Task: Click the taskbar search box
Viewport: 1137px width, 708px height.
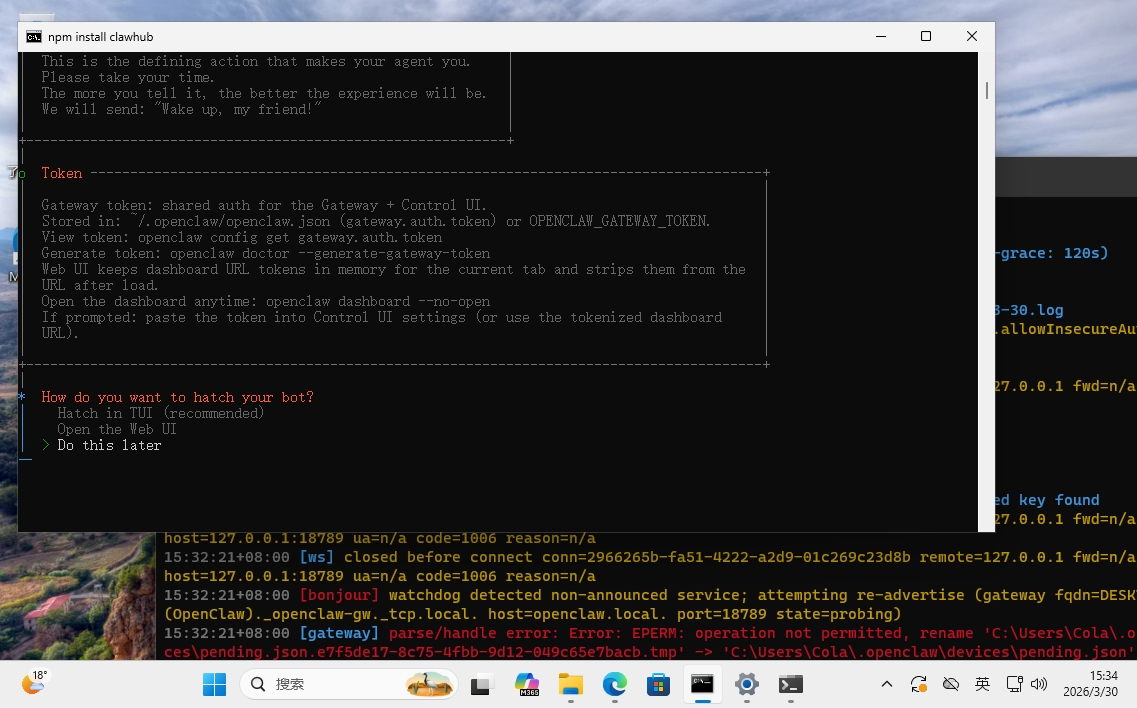Action: pyautogui.click(x=349, y=684)
